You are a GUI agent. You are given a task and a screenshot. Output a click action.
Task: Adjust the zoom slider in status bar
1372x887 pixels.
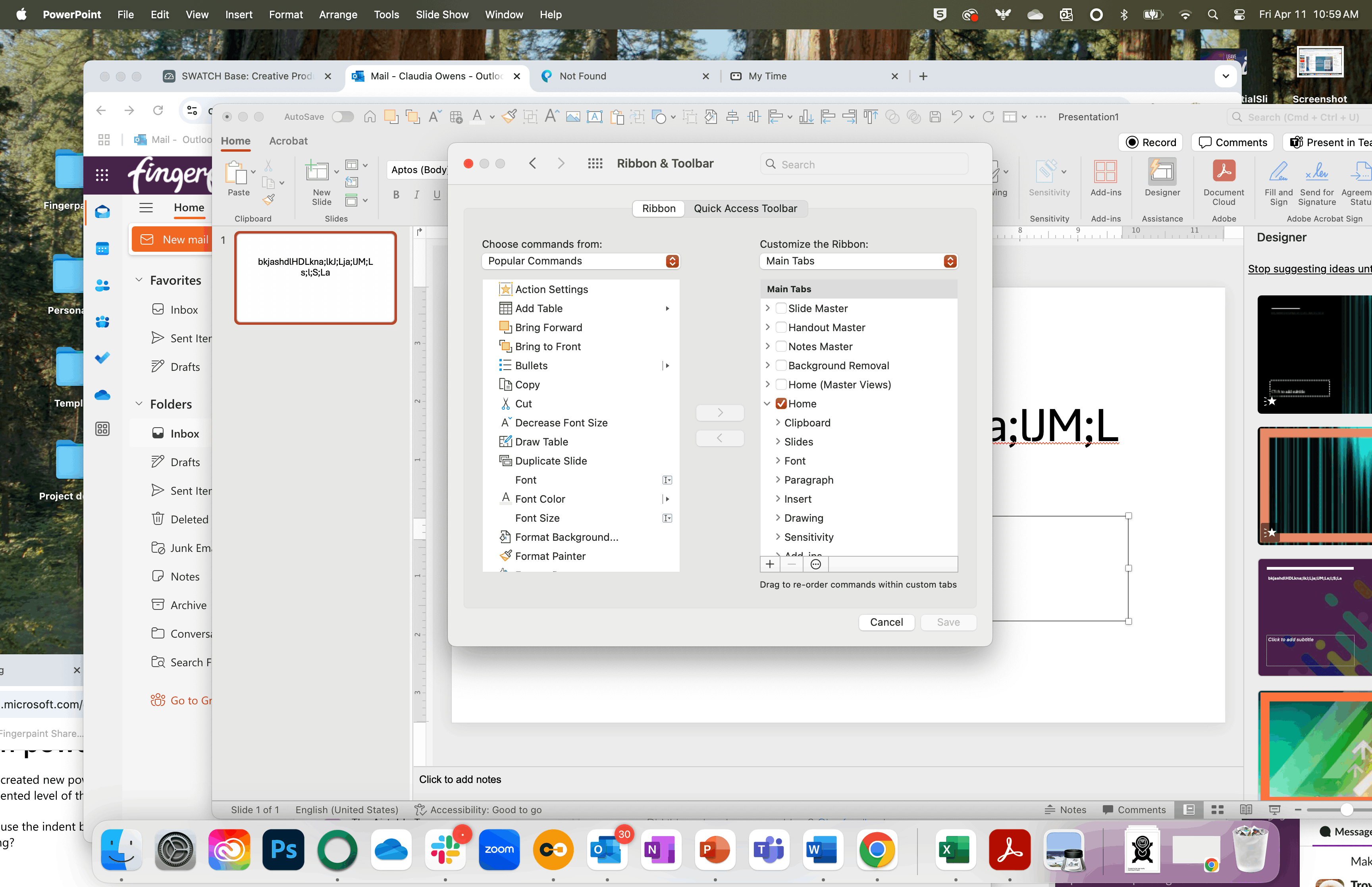click(1346, 810)
